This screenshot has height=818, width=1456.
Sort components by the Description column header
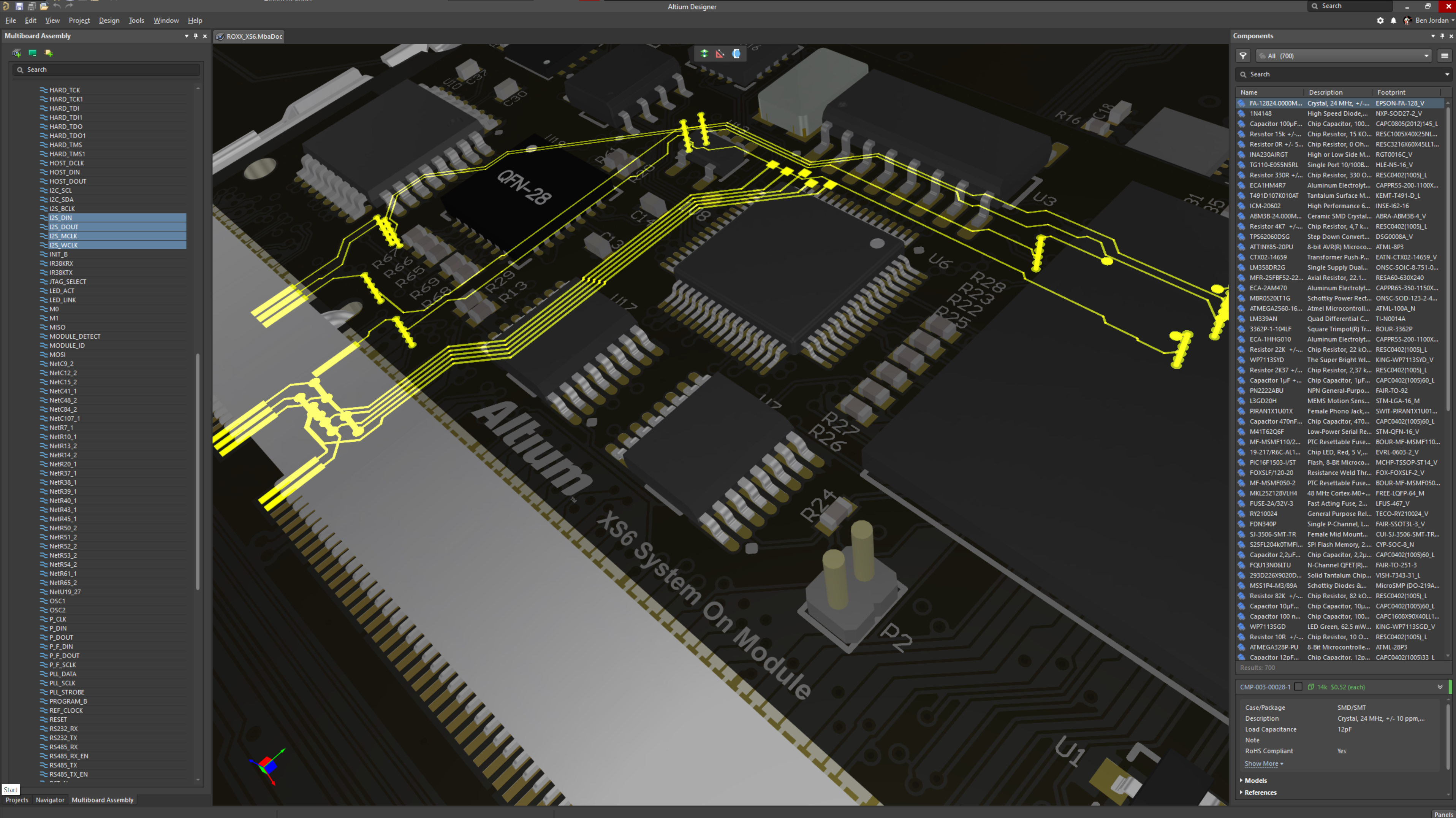point(1338,92)
